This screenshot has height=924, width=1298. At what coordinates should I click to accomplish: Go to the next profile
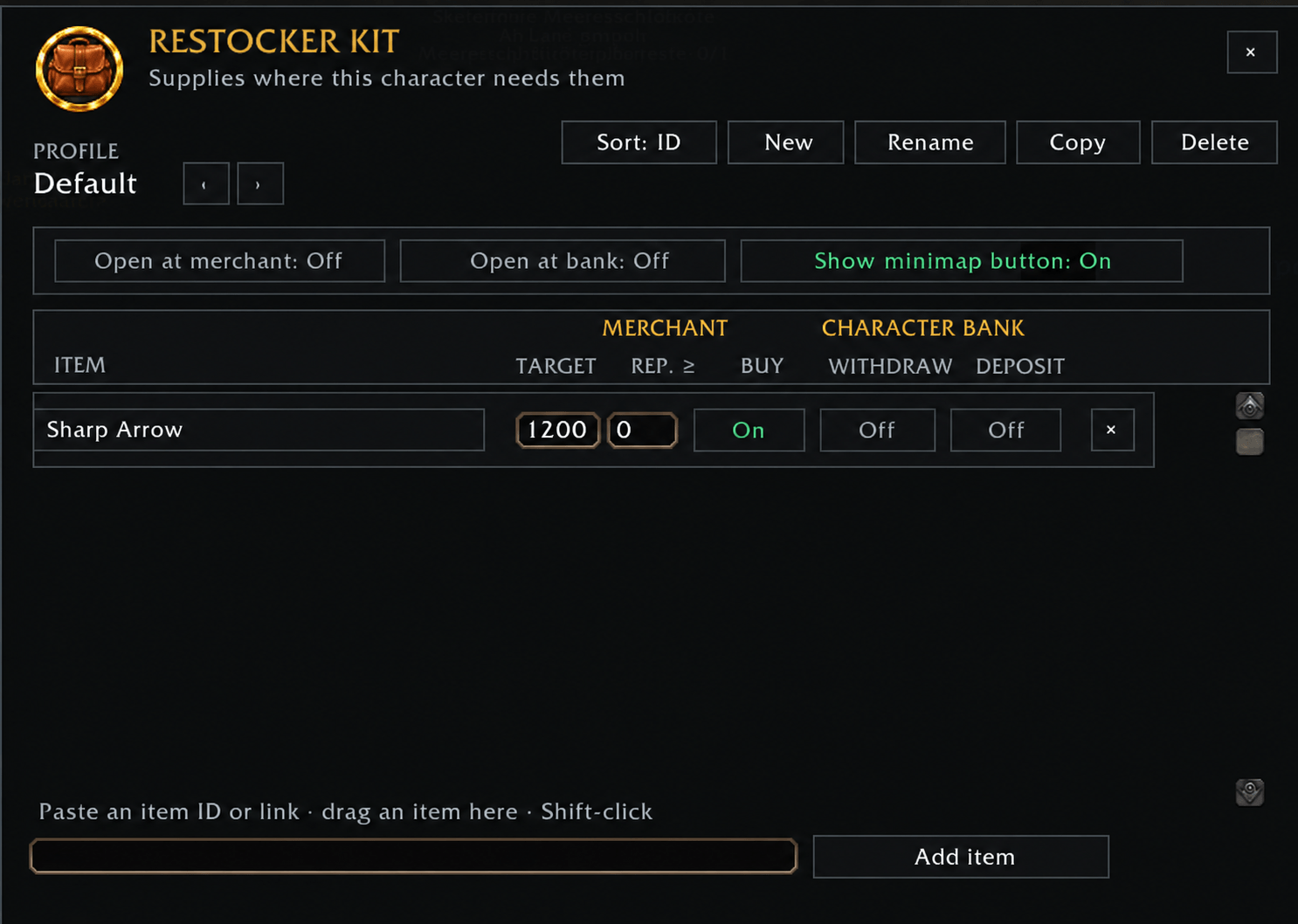(x=260, y=183)
